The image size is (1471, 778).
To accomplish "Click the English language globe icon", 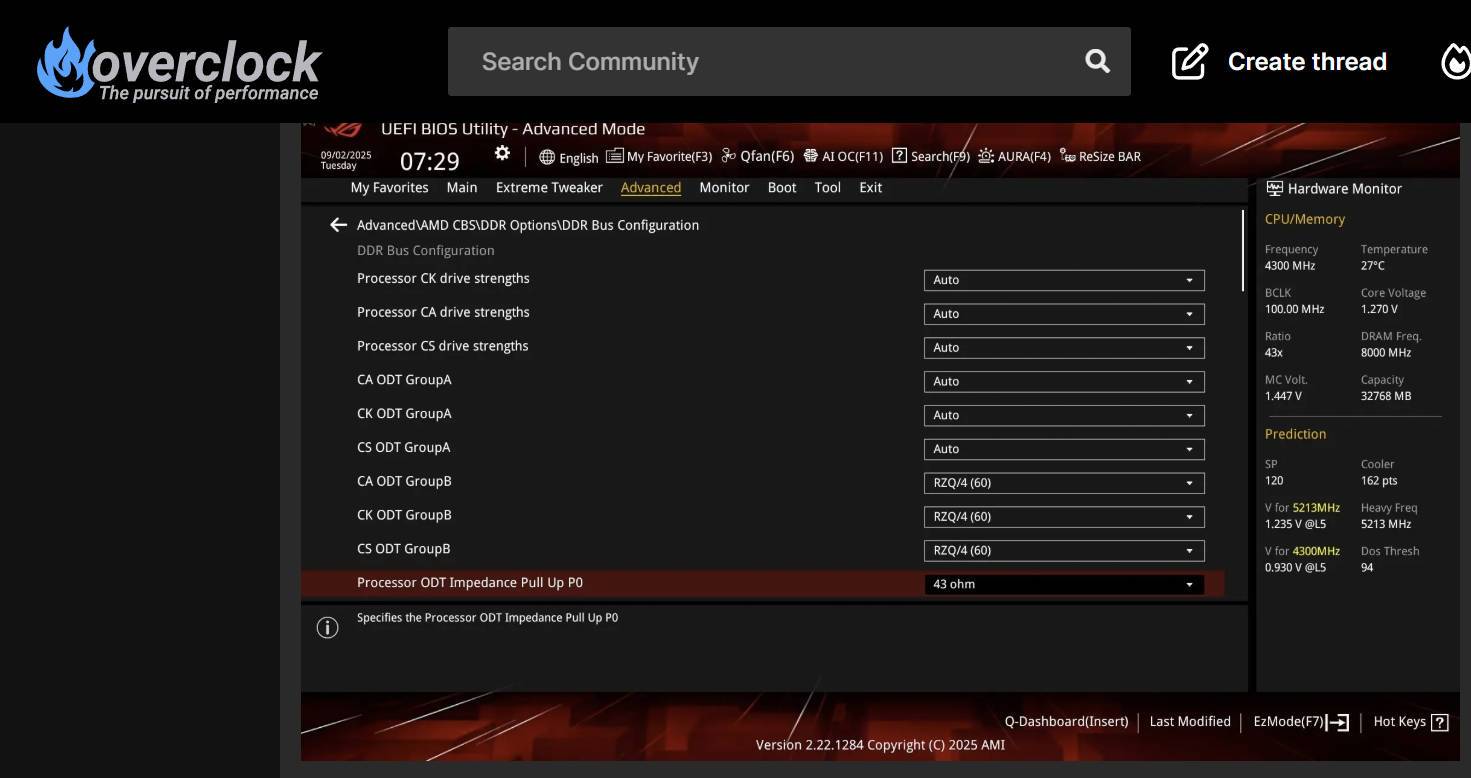I will click(546, 157).
